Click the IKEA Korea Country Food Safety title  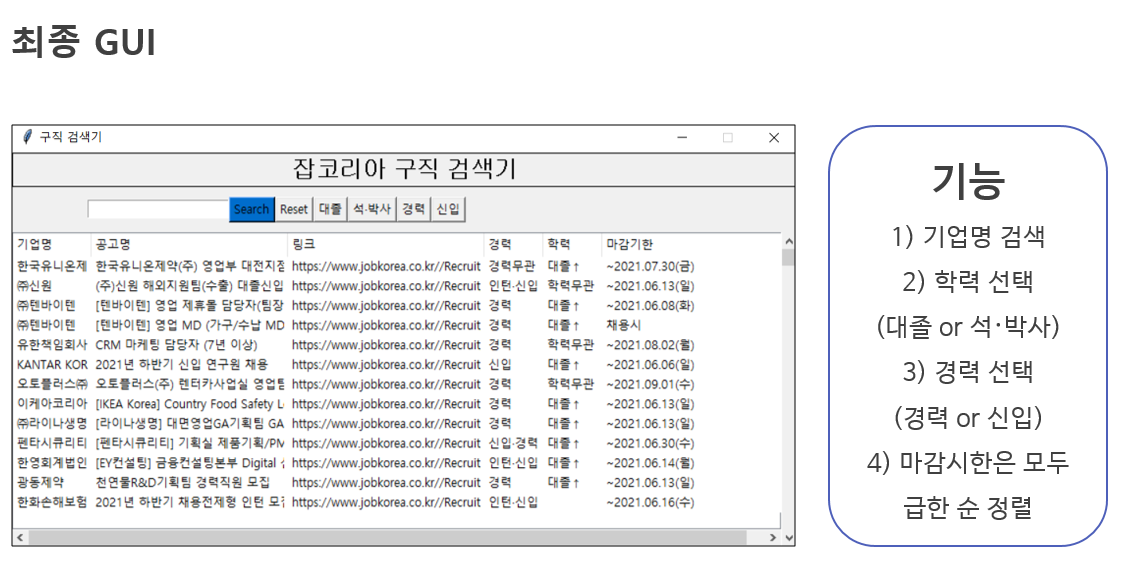[190, 404]
